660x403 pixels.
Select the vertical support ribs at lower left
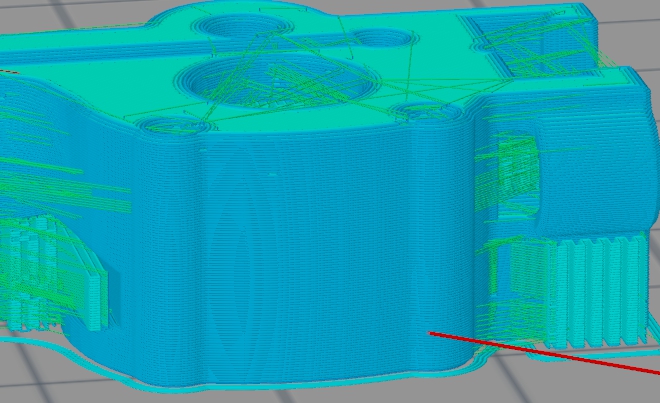(x=48, y=272)
